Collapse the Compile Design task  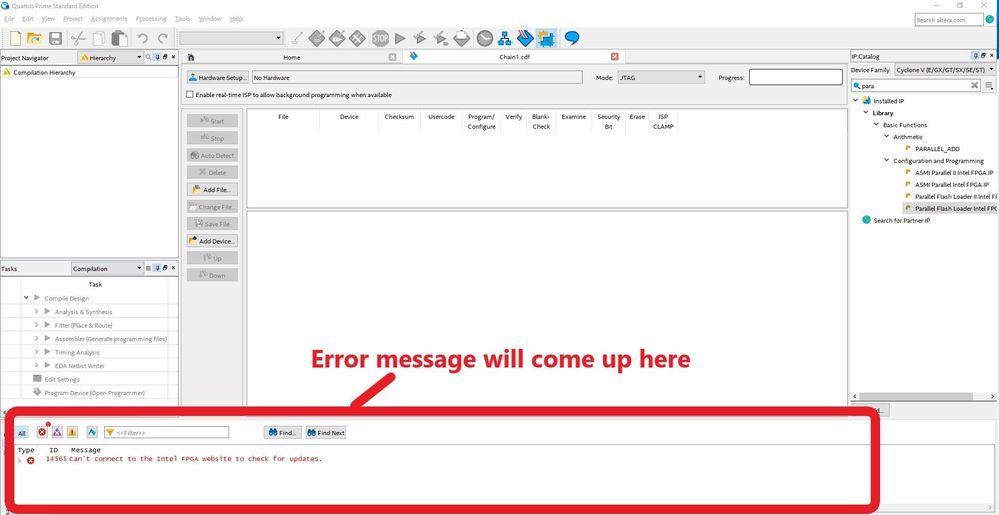pyautogui.click(x=26, y=298)
